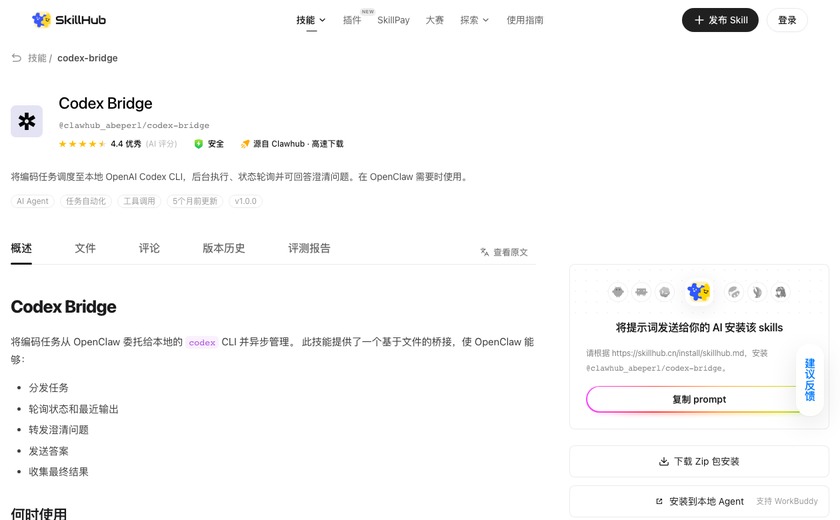Viewport: 840px width, 520px height.
Task: Select the colorful SkillHub mascot agent icon
Action: tap(699, 292)
